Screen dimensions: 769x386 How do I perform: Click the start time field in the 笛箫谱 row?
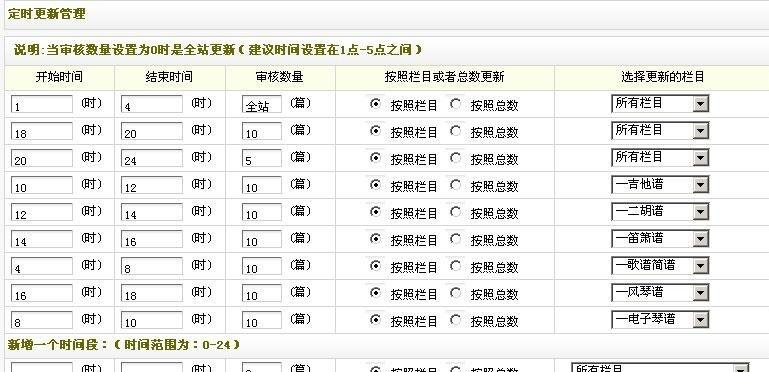pyautogui.click(x=42, y=239)
